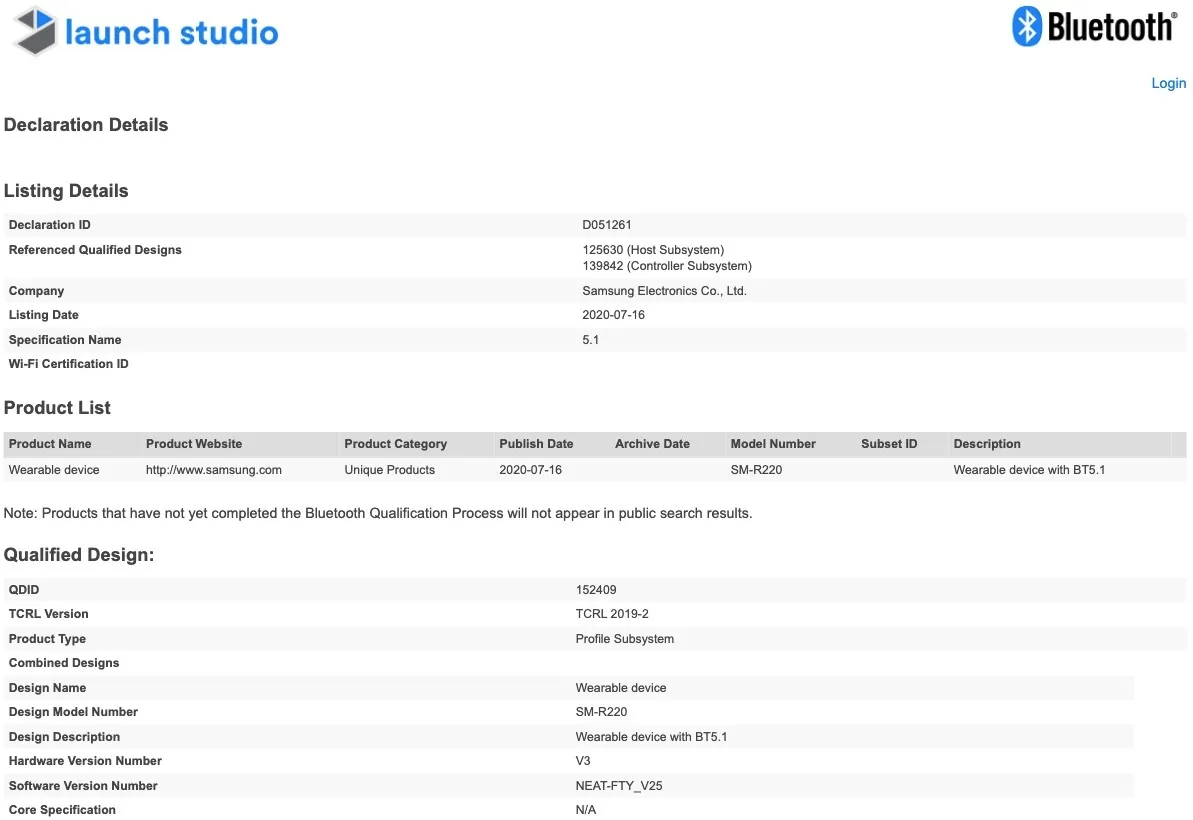Click Unique Products category cell
The image size is (1193, 820).
pos(390,469)
